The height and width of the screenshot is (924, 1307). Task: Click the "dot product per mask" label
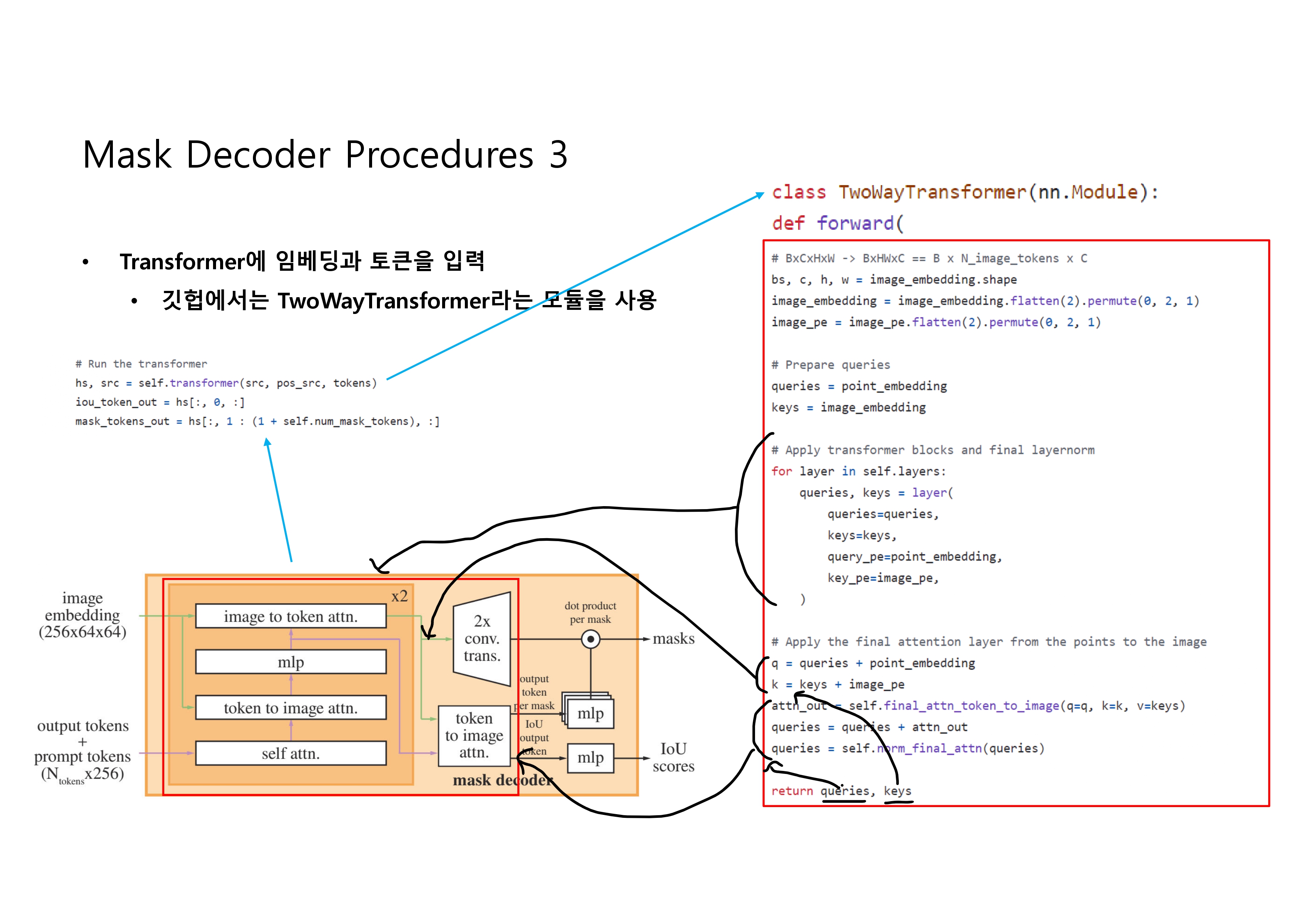(x=590, y=613)
